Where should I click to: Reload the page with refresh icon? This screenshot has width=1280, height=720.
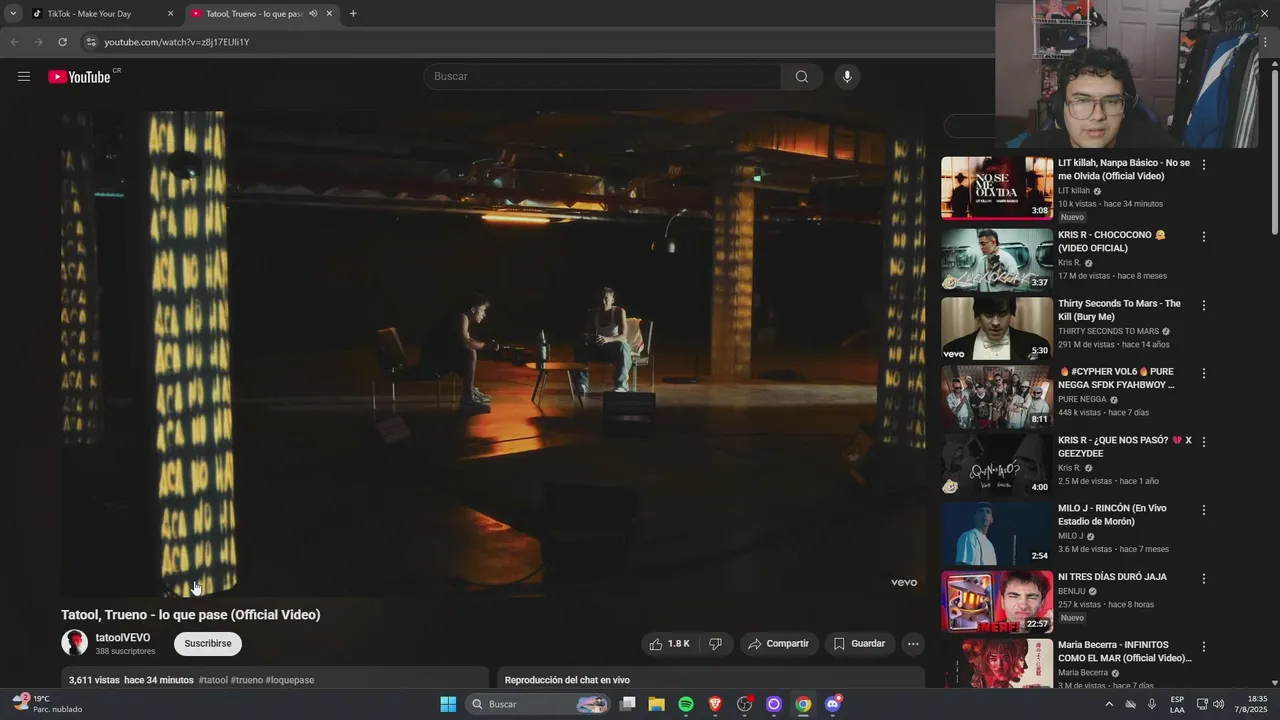click(x=62, y=42)
